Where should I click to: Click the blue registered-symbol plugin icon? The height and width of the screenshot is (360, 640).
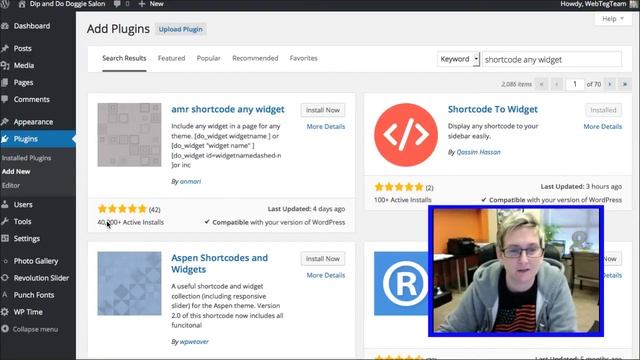[401, 283]
